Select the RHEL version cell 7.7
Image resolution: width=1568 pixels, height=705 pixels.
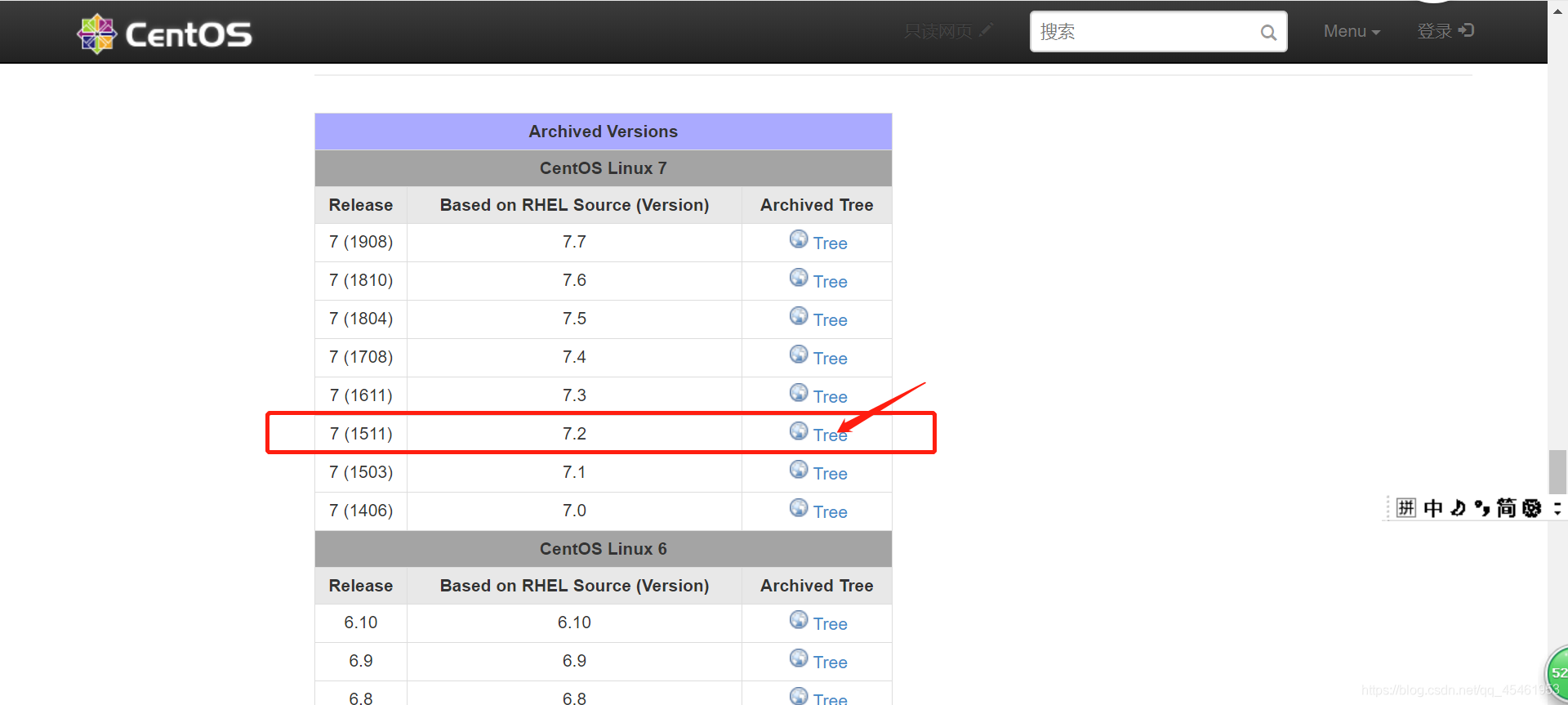574,243
